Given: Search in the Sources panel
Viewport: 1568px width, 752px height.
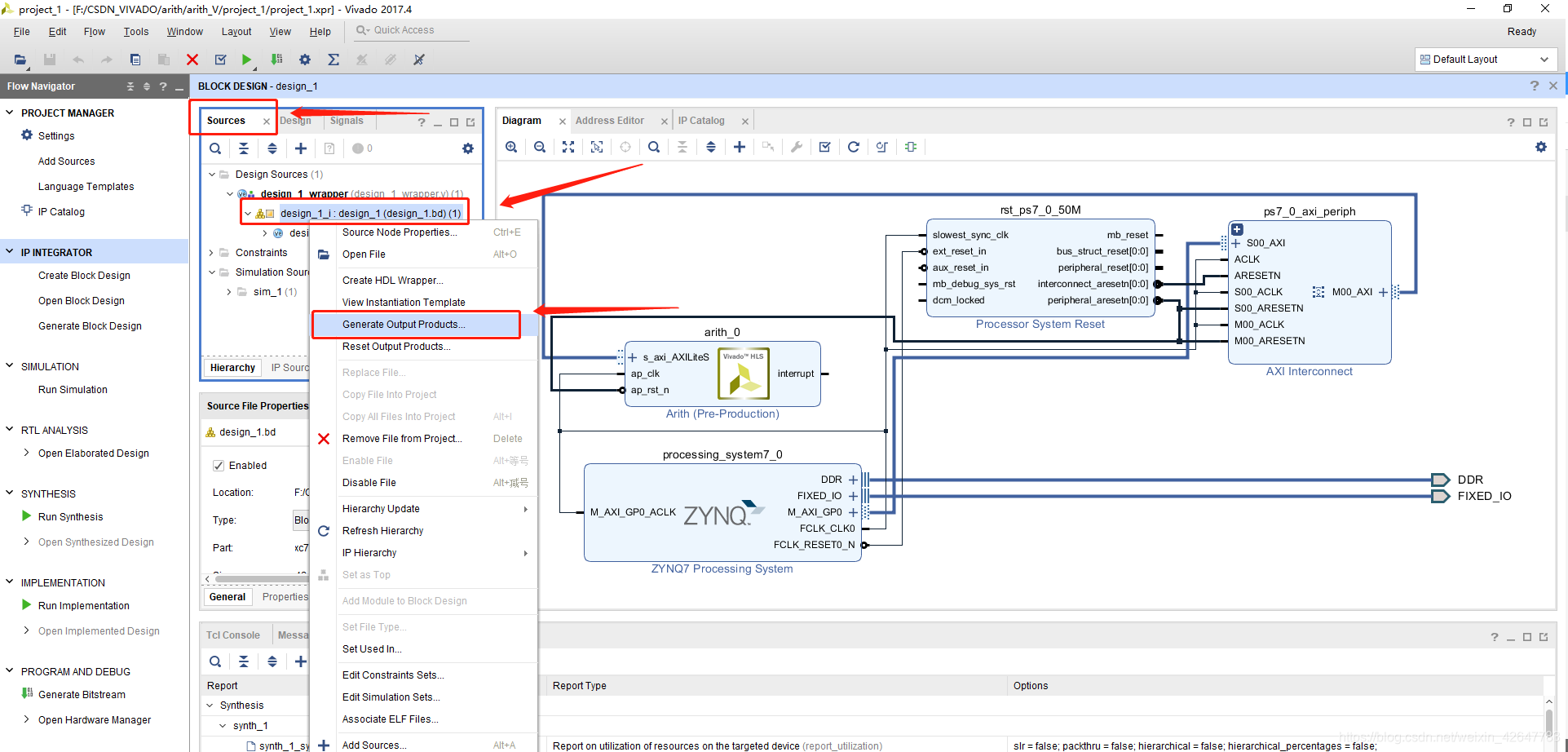Looking at the screenshot, I should (x=215, y=148).
